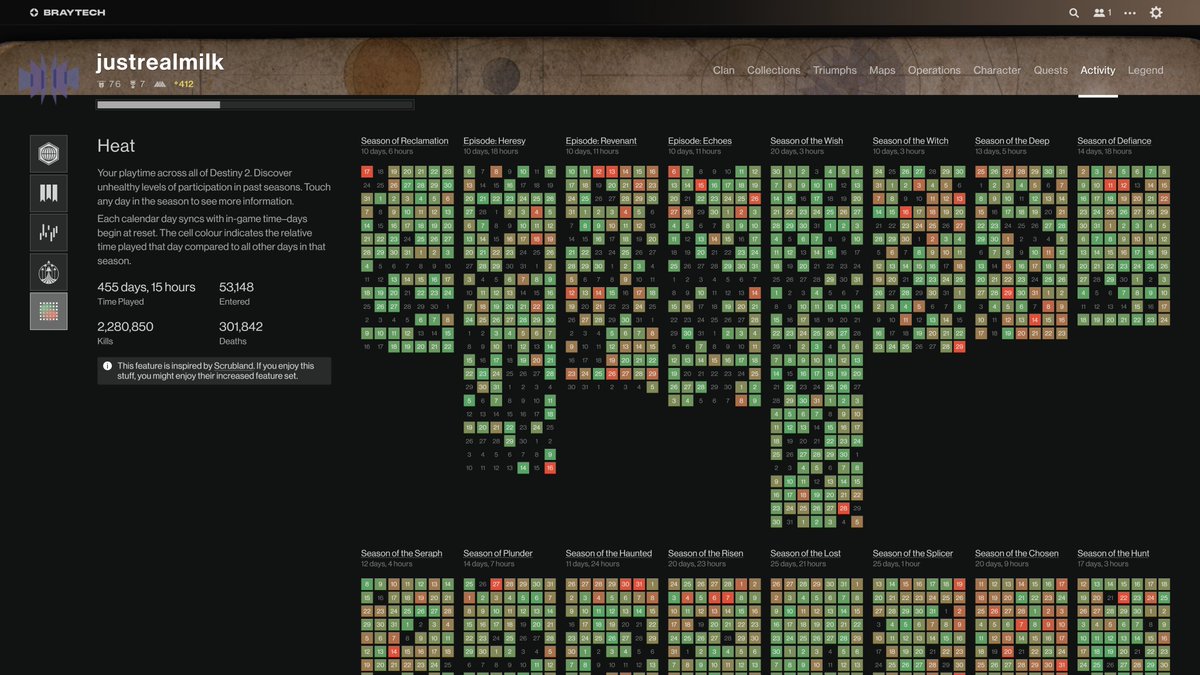Switch to the Collections tab
The height and width of the screenshot is (675, 1200).
[x=774, y=70]
